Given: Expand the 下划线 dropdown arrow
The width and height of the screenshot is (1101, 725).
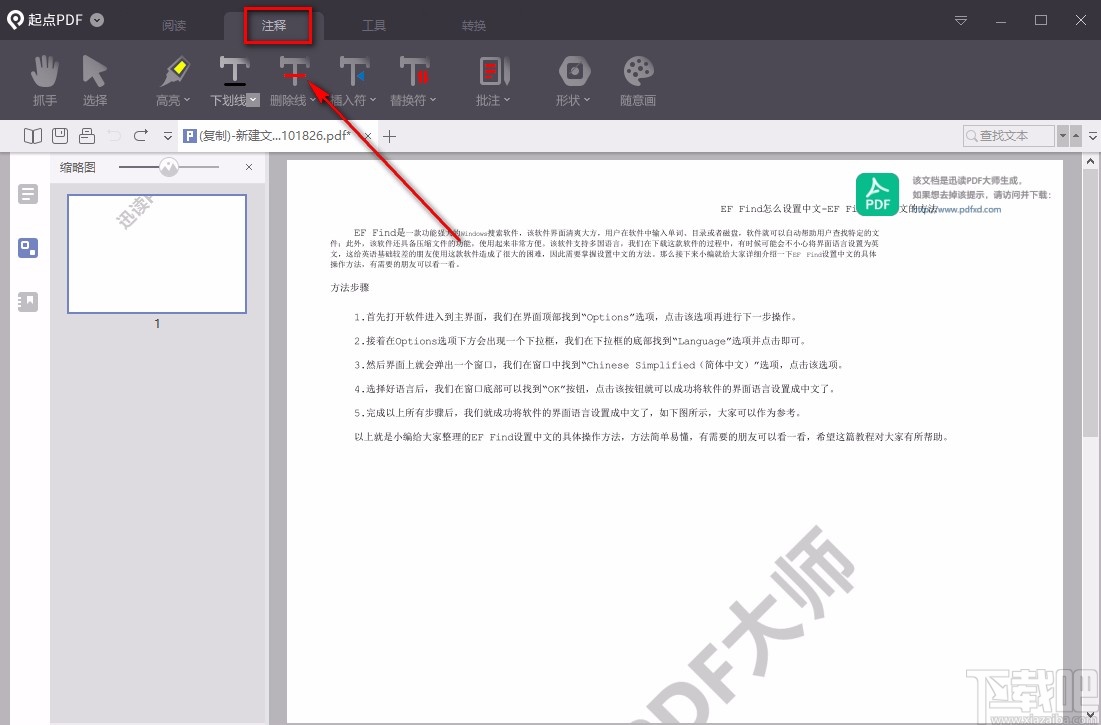Looking at the screenshot, I should (x=253, y=100).
